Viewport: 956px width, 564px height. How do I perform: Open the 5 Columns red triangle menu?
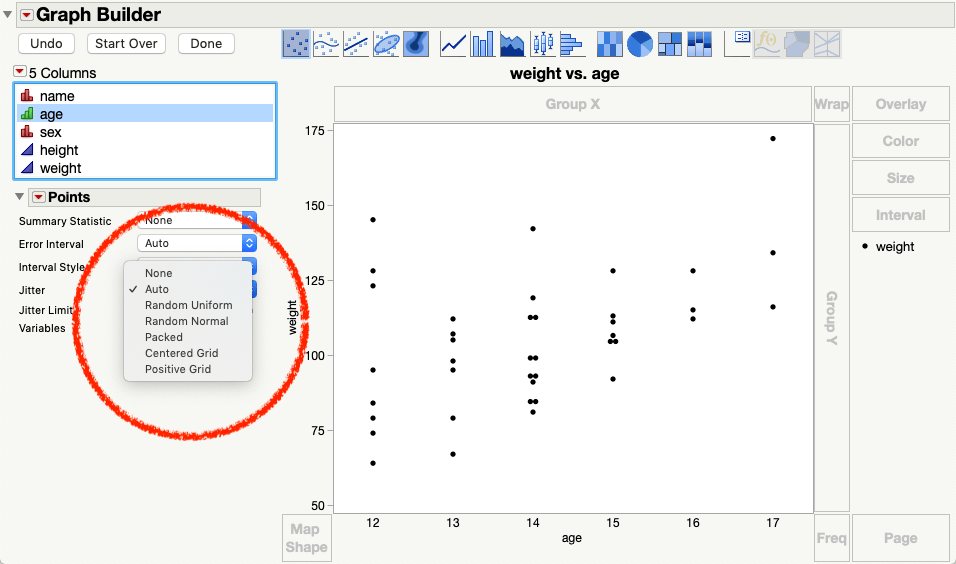tap(20, 72)
